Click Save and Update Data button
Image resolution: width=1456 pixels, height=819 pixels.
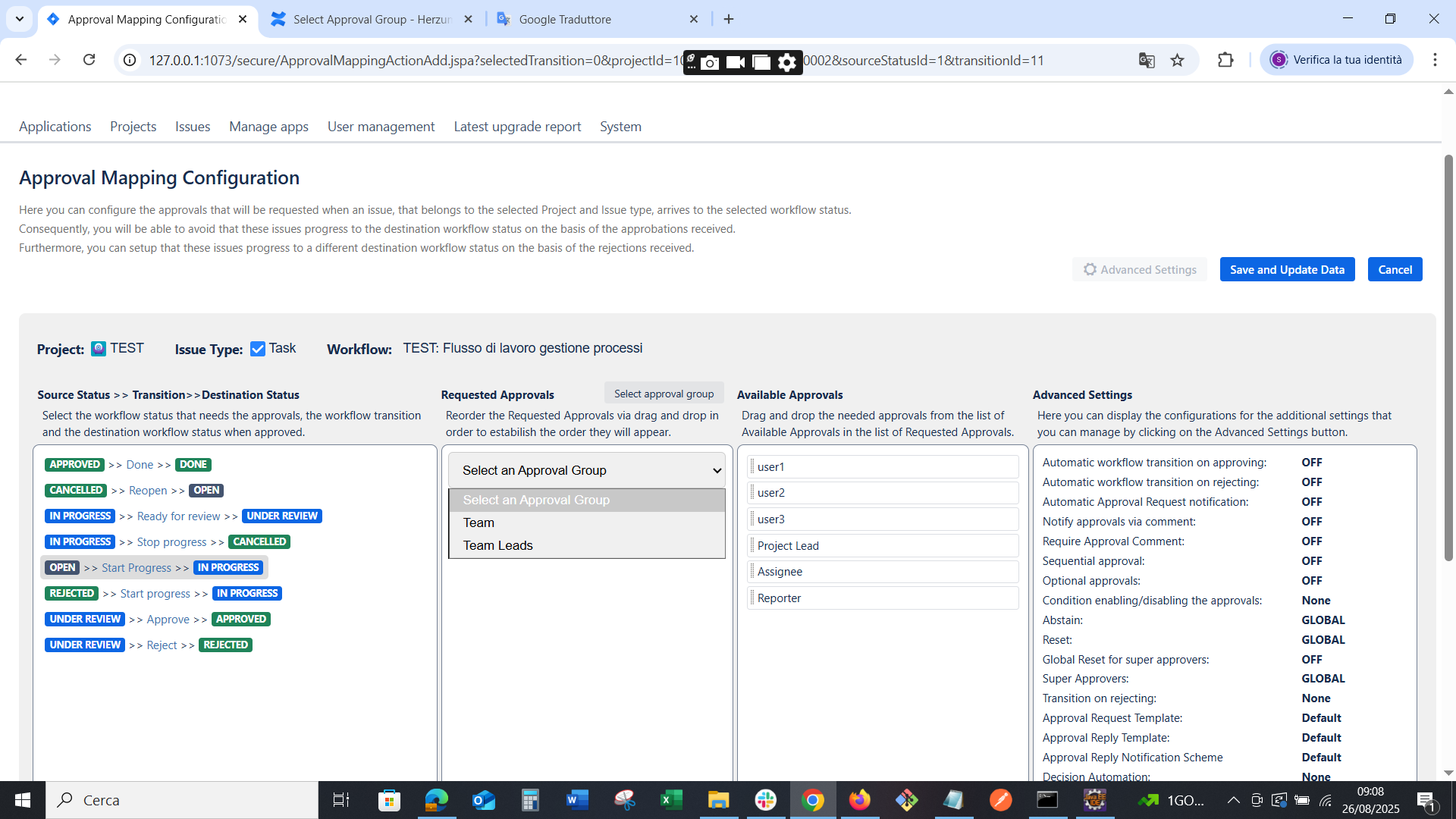tap(1287, 270)
